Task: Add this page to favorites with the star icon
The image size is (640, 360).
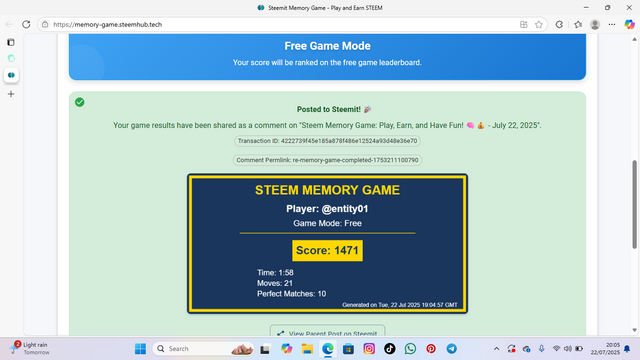Action: pyautogui.click(x=539, y=24)
